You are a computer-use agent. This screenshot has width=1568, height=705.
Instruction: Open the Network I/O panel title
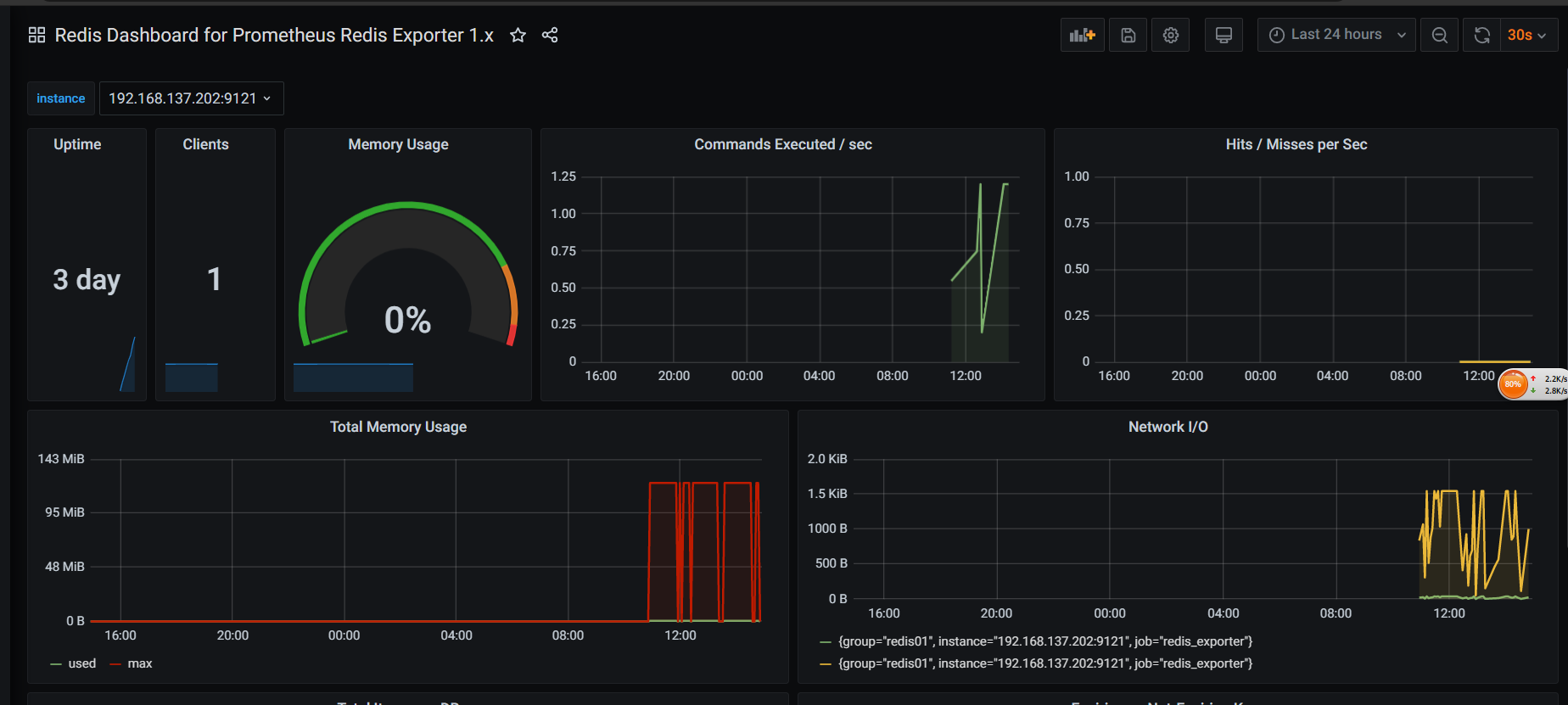tap(1168, 427)
